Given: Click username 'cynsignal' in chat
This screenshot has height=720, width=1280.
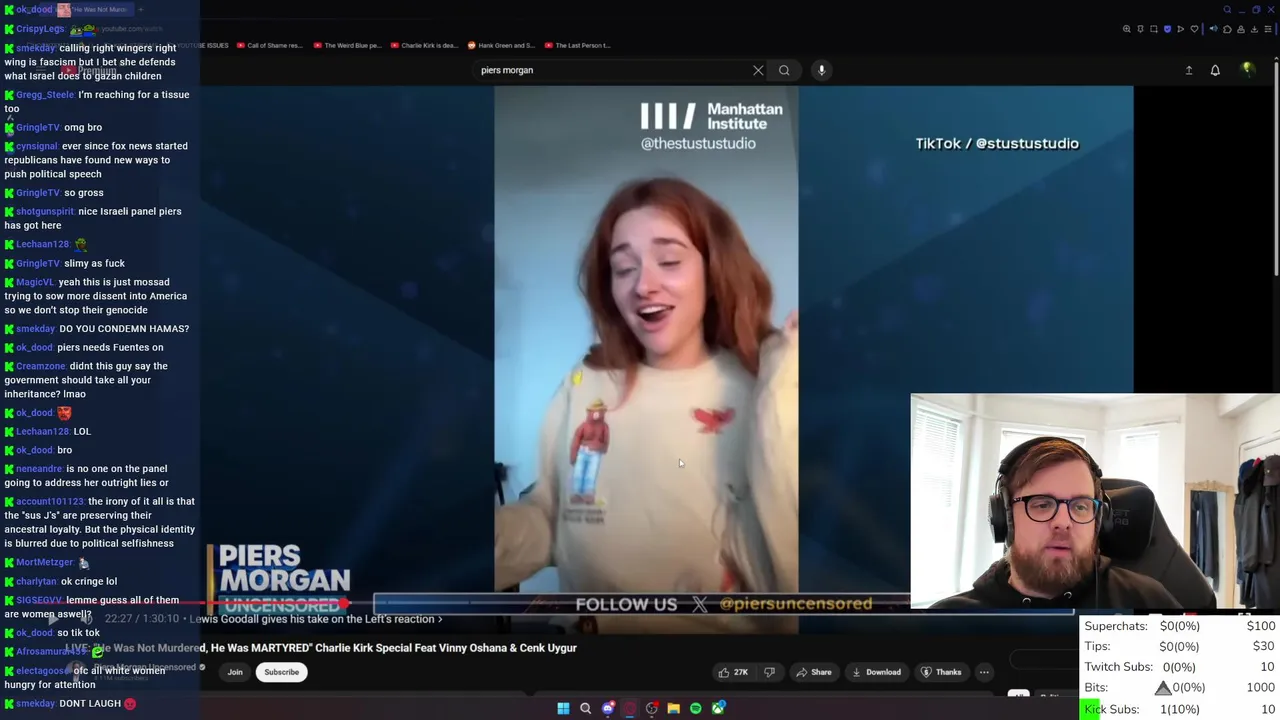Looking at the screenshot, I should pyautogui.click(x=37, y=146).
